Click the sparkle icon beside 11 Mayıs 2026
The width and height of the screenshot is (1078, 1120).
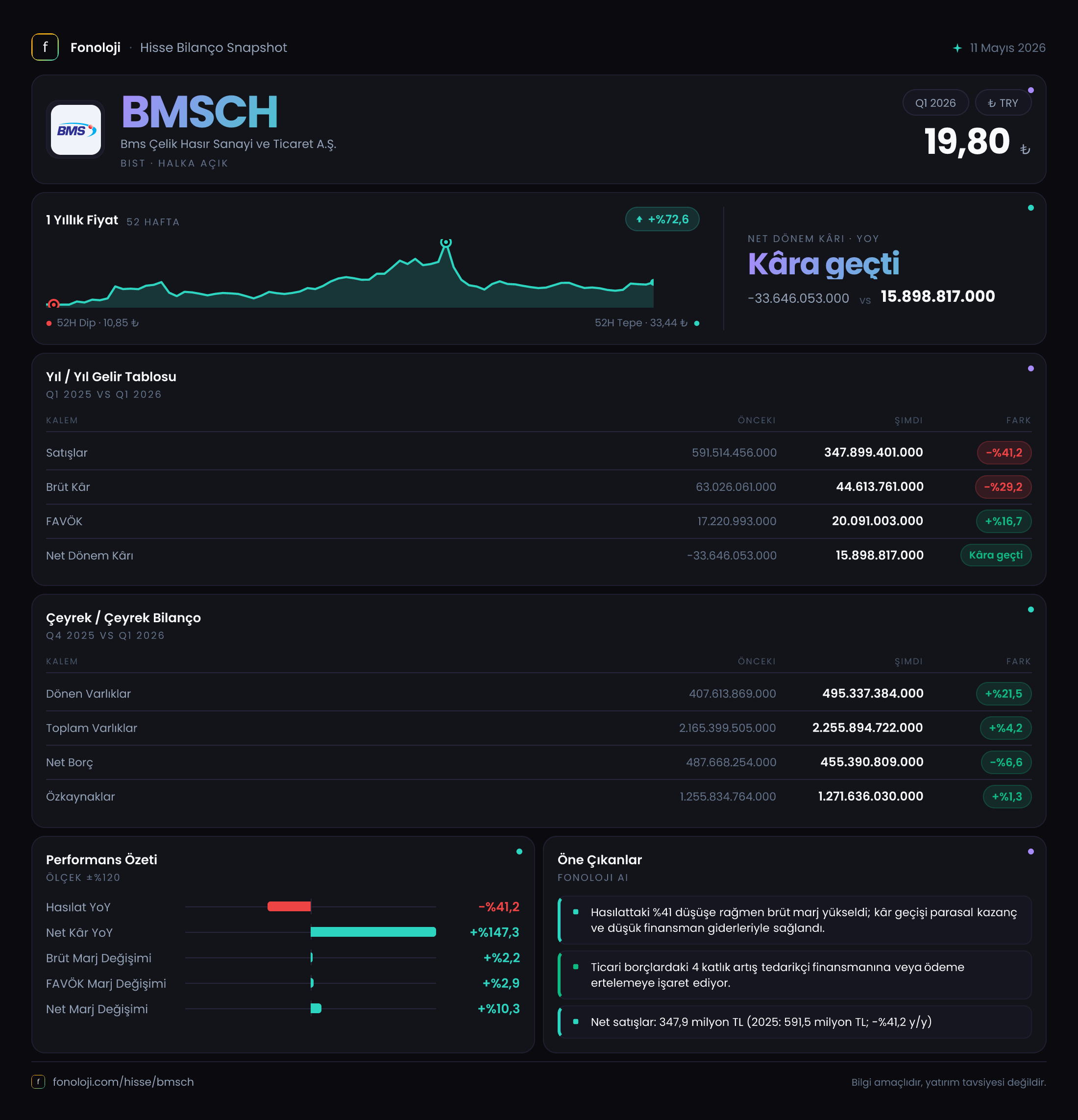coord(957,48)
